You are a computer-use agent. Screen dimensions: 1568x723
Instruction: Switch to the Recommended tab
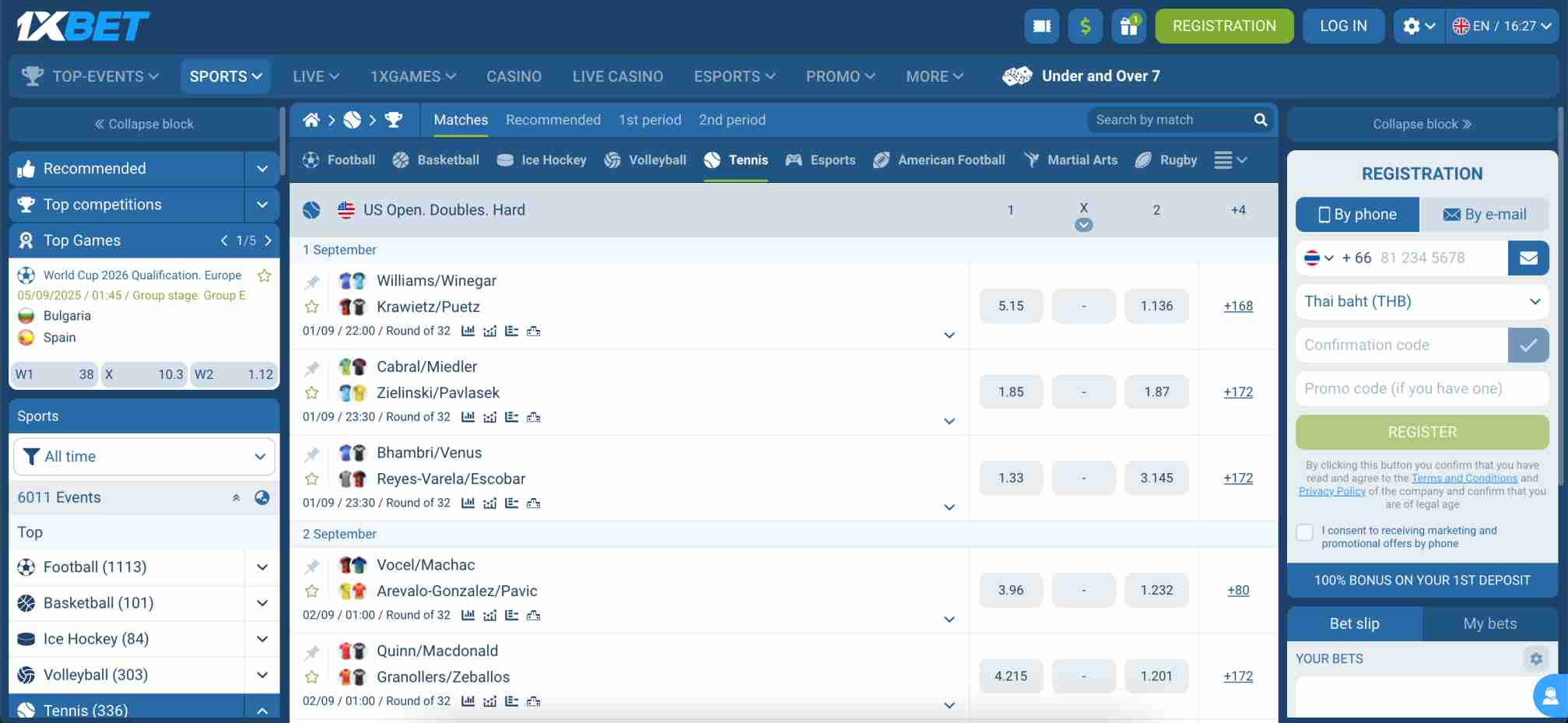(553, 120)
